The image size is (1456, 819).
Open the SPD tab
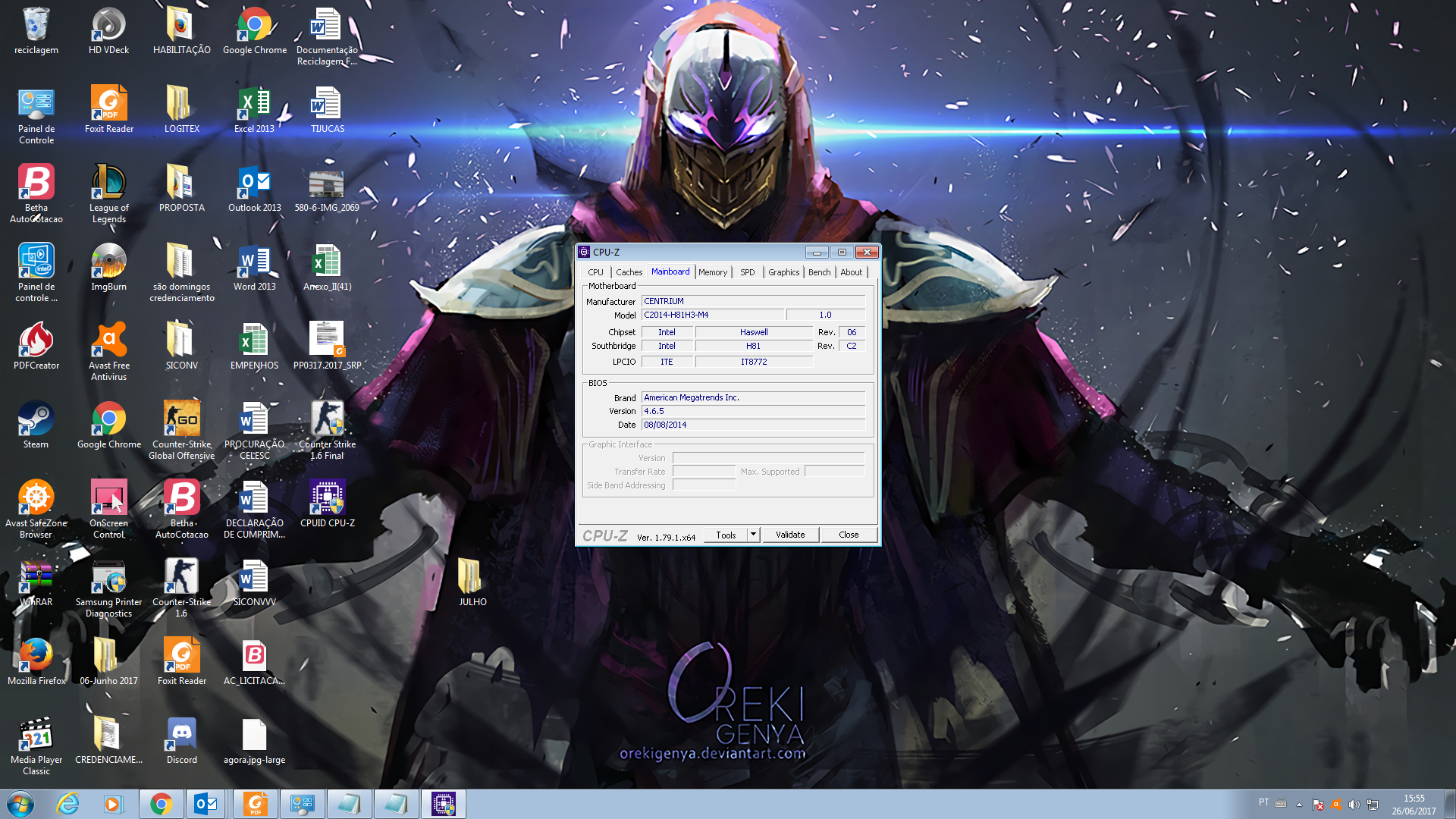[x=748, y=272]
